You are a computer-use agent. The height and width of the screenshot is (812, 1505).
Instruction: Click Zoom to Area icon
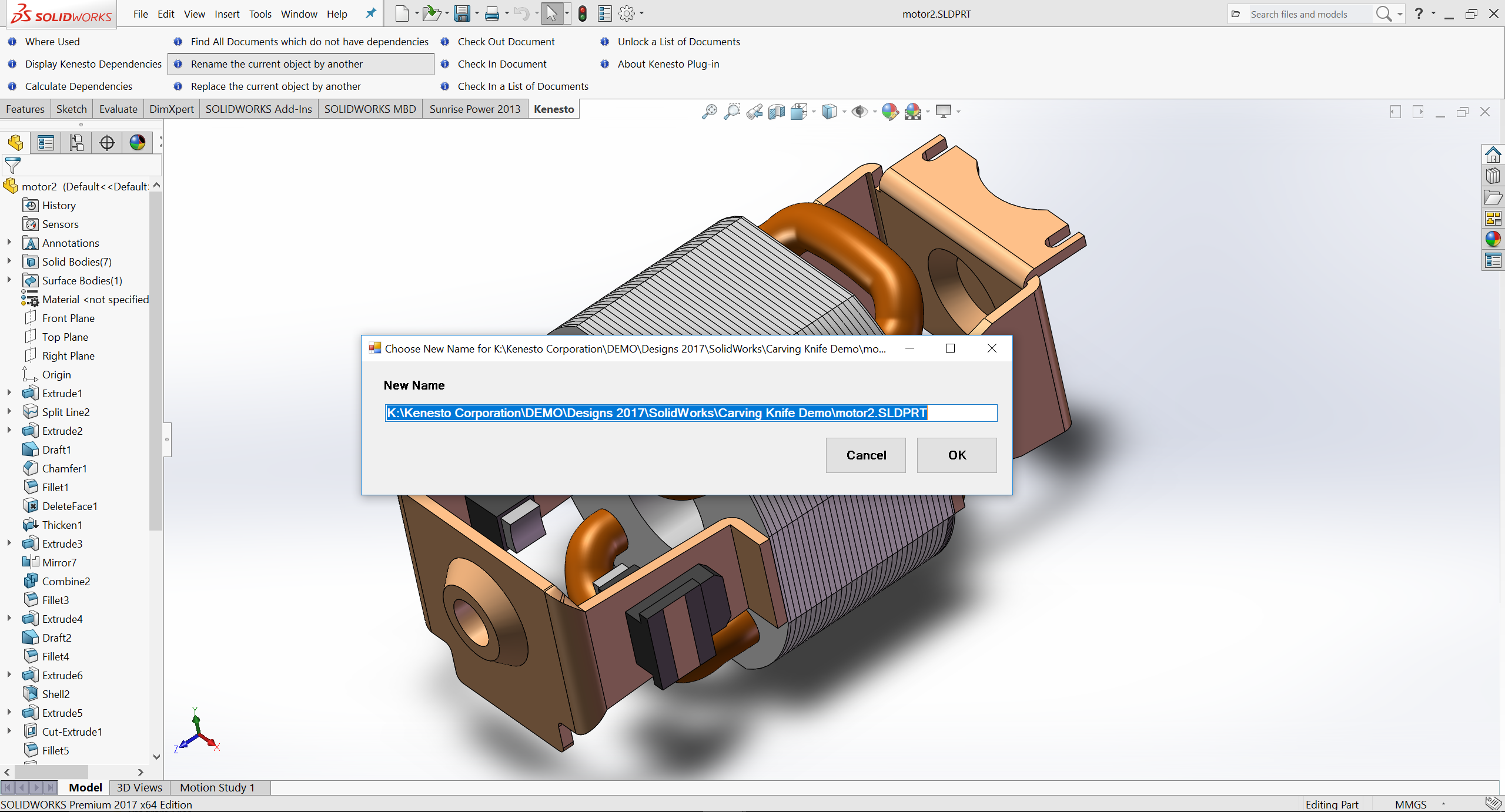click(732, 111)
